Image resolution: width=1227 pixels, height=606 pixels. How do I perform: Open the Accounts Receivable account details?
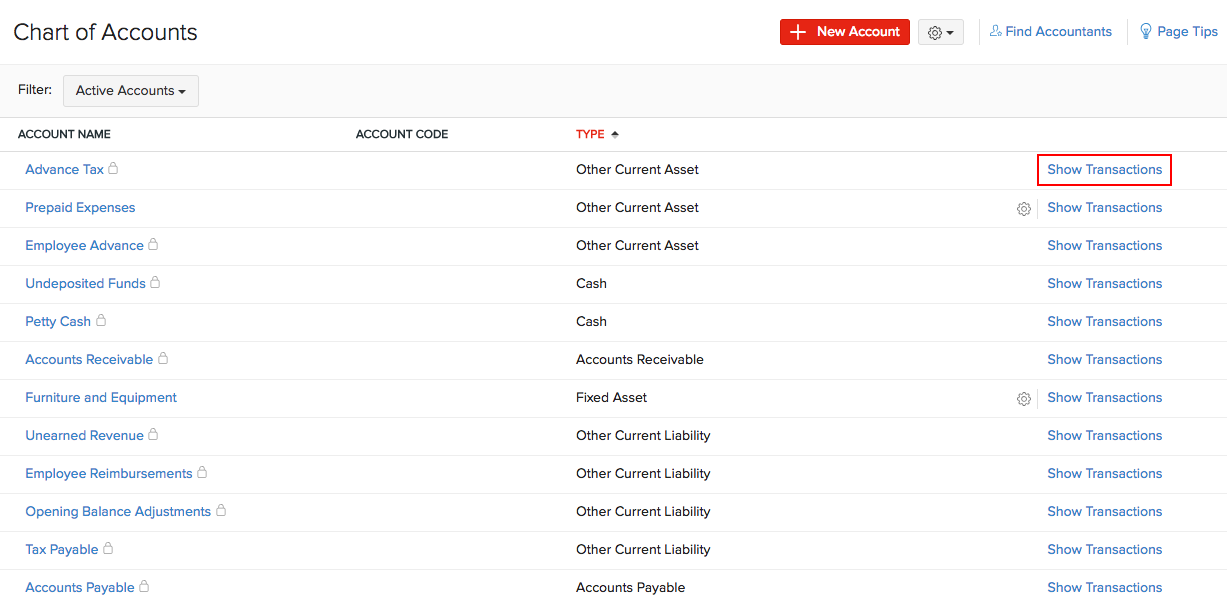pyautogui.click(x=88, y=359)
